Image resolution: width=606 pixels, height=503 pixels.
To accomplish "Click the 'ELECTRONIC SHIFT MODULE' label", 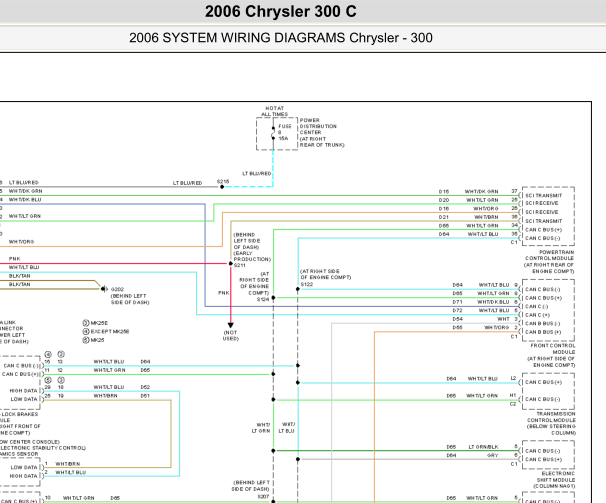I will click(556, 477).
